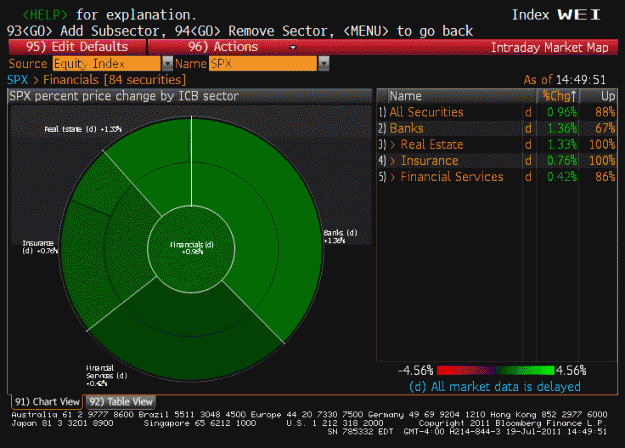The image size is (625, 448).
Task: Click the Insurance row name
Action: pos(429,161)
